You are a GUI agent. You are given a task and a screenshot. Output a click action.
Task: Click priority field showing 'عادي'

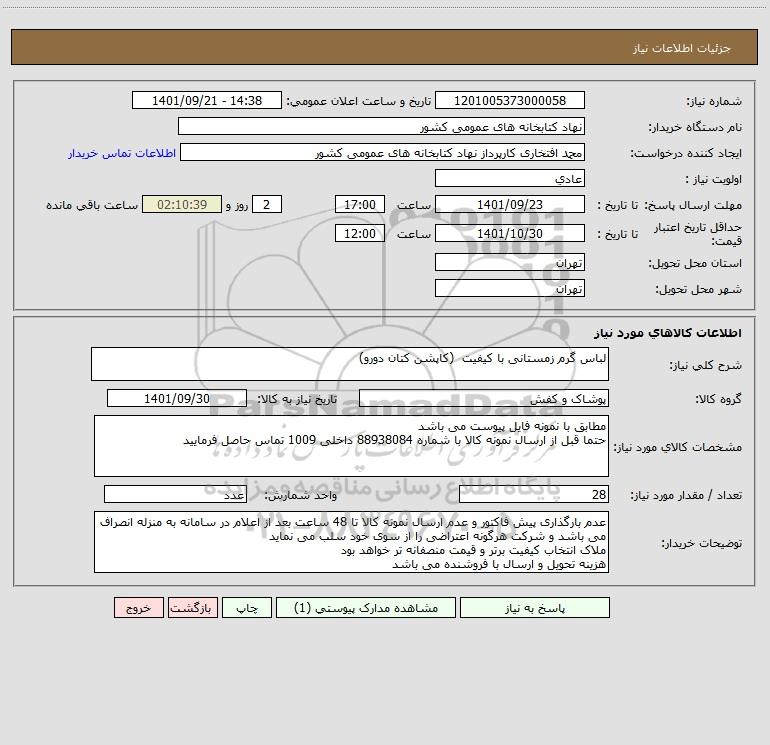(510, 179)
